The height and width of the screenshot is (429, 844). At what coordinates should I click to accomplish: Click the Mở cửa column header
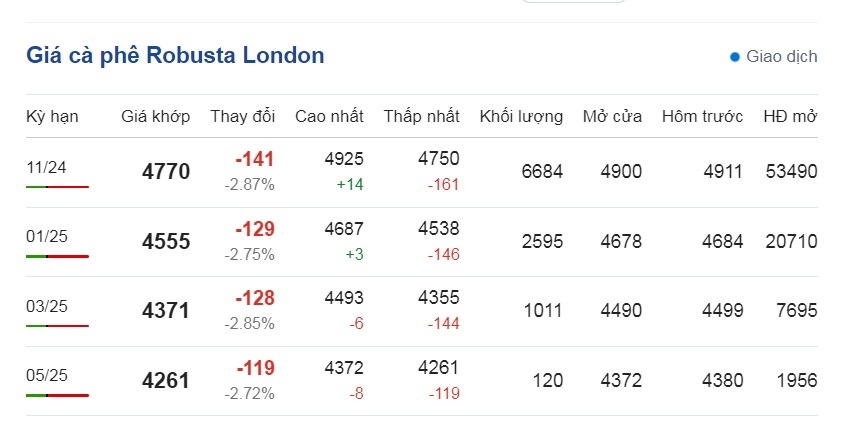coord(613,116)
